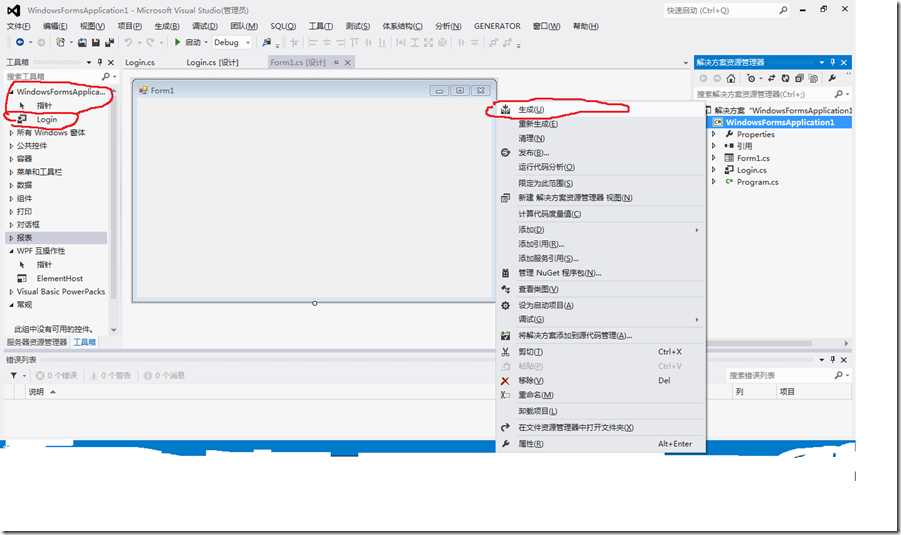Select the ElementHost toolbox item
The height and width of the screenshot is (535, 901).
point(59,278)
